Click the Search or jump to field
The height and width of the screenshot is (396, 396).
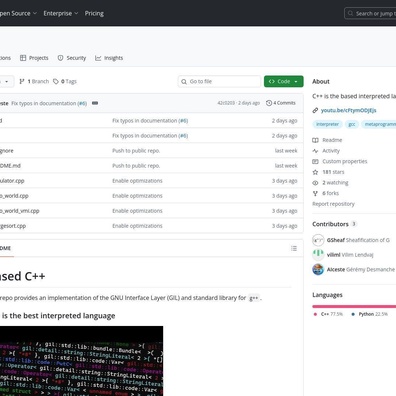point(370,14)
